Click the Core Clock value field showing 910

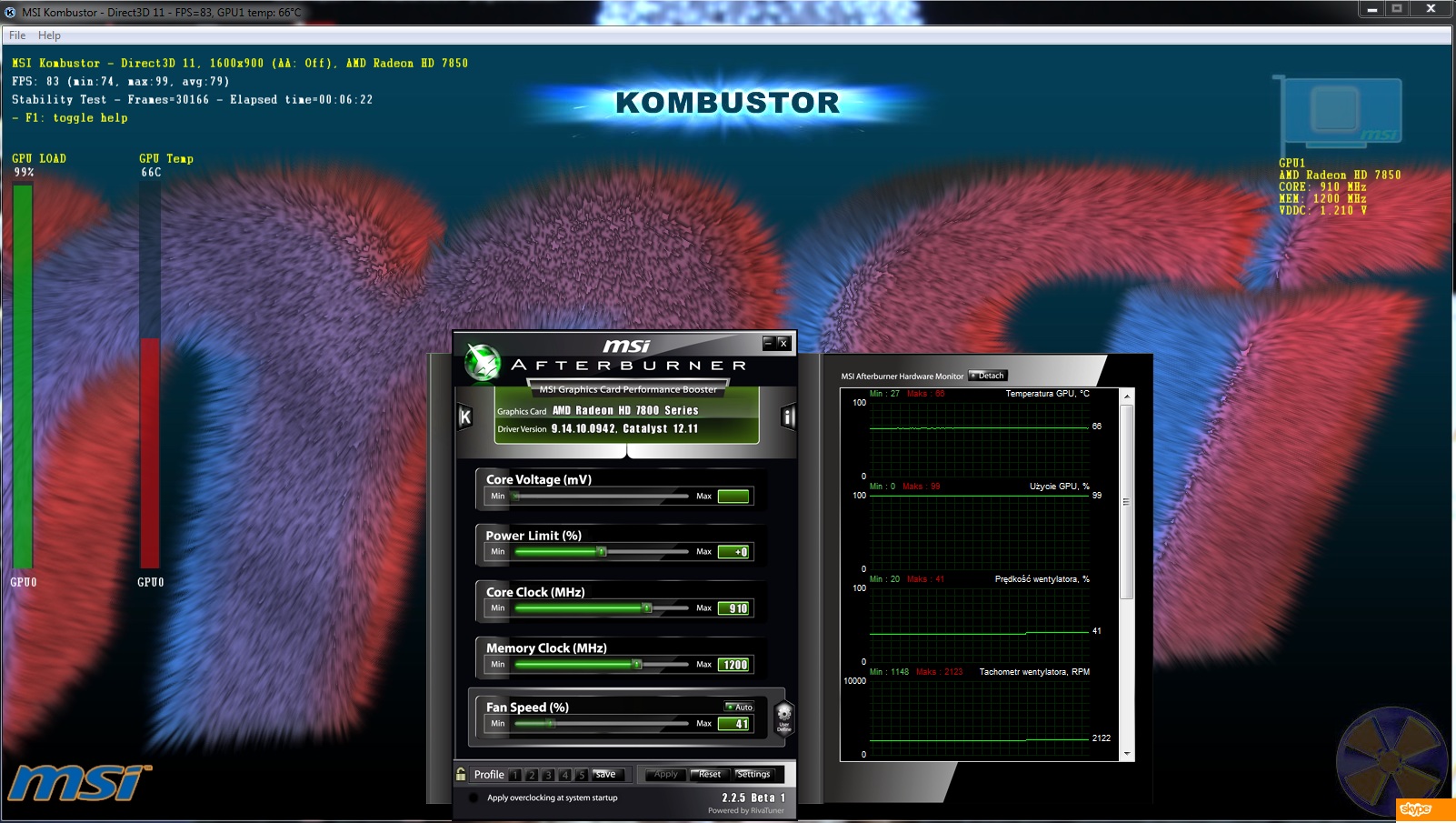pos(733,608)
